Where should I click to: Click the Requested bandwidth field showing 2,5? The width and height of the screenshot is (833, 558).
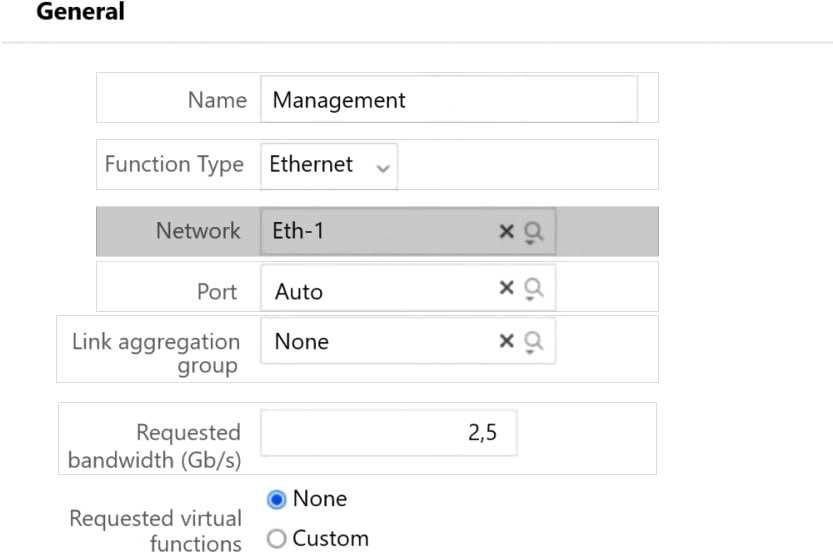point(388,433)
